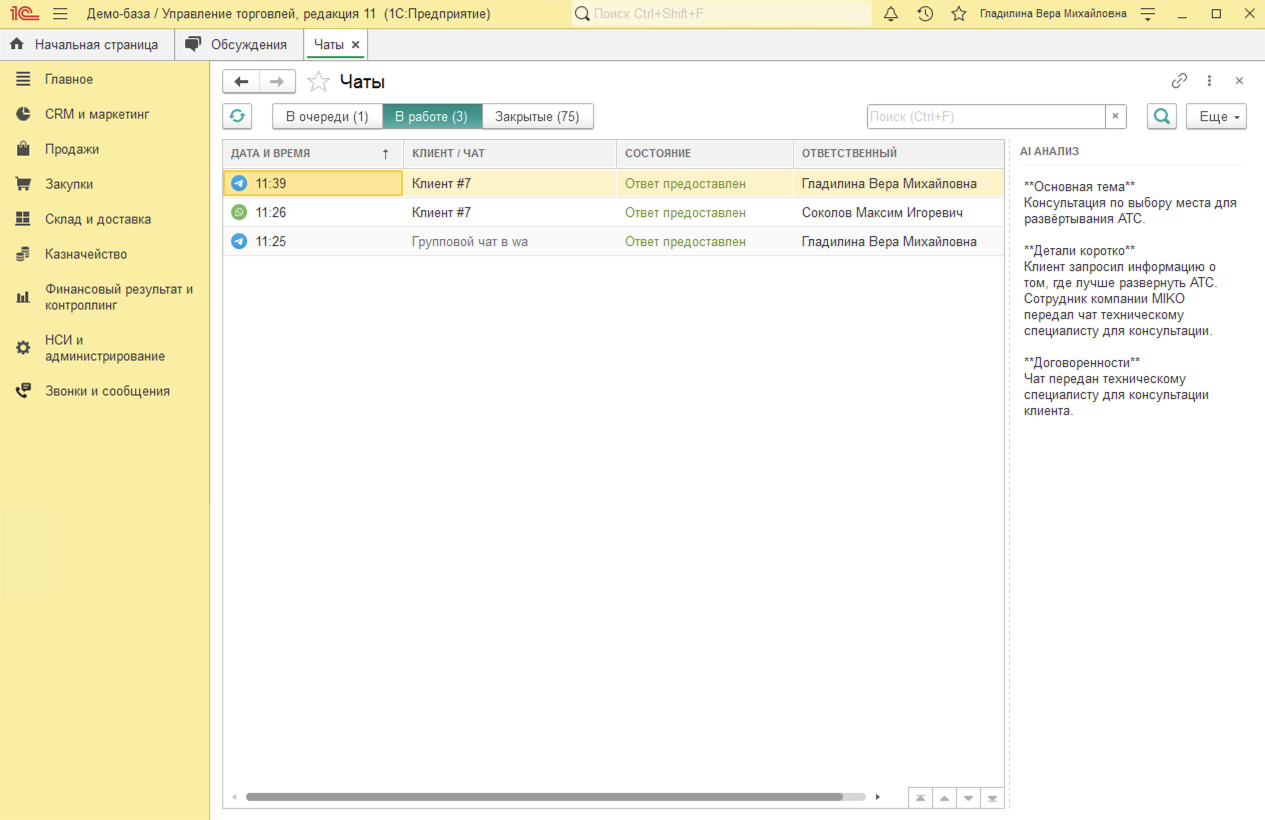Click the refresh chats list icon
The image size is (1265, 820).
(237, 116)
